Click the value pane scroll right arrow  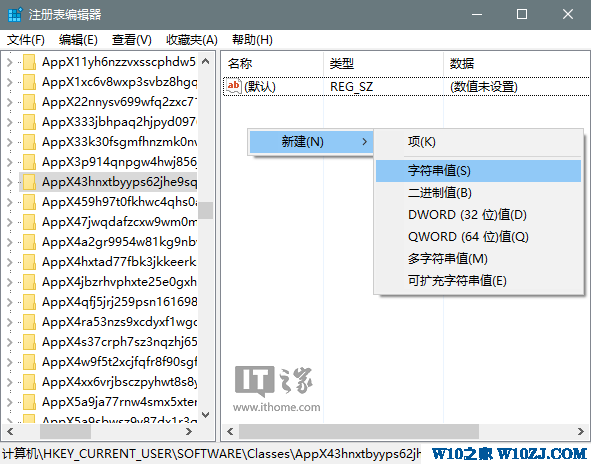(581, 432)
